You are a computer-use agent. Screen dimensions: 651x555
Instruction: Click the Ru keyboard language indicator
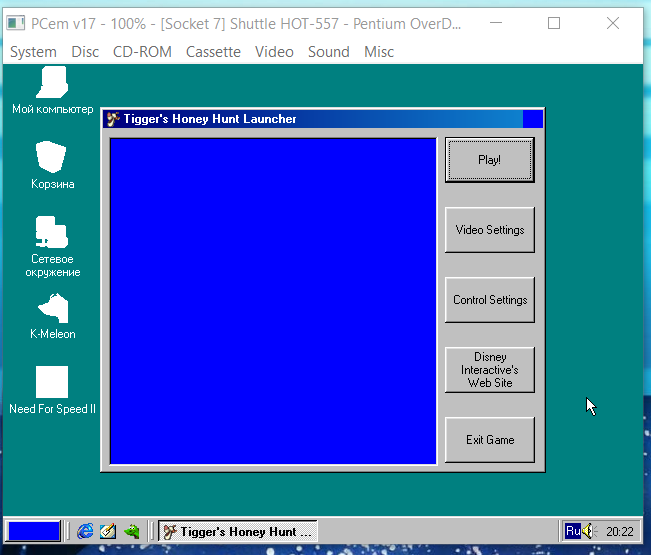tap(573, 531)
